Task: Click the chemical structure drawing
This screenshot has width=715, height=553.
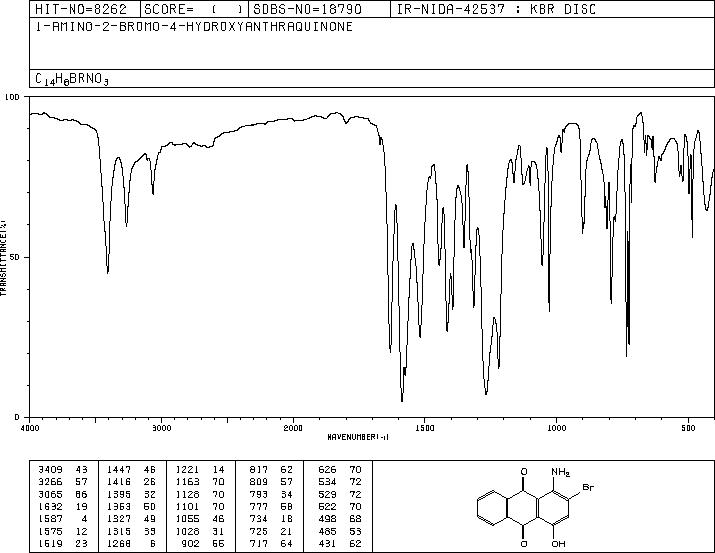Action: (x=536, y=507)
